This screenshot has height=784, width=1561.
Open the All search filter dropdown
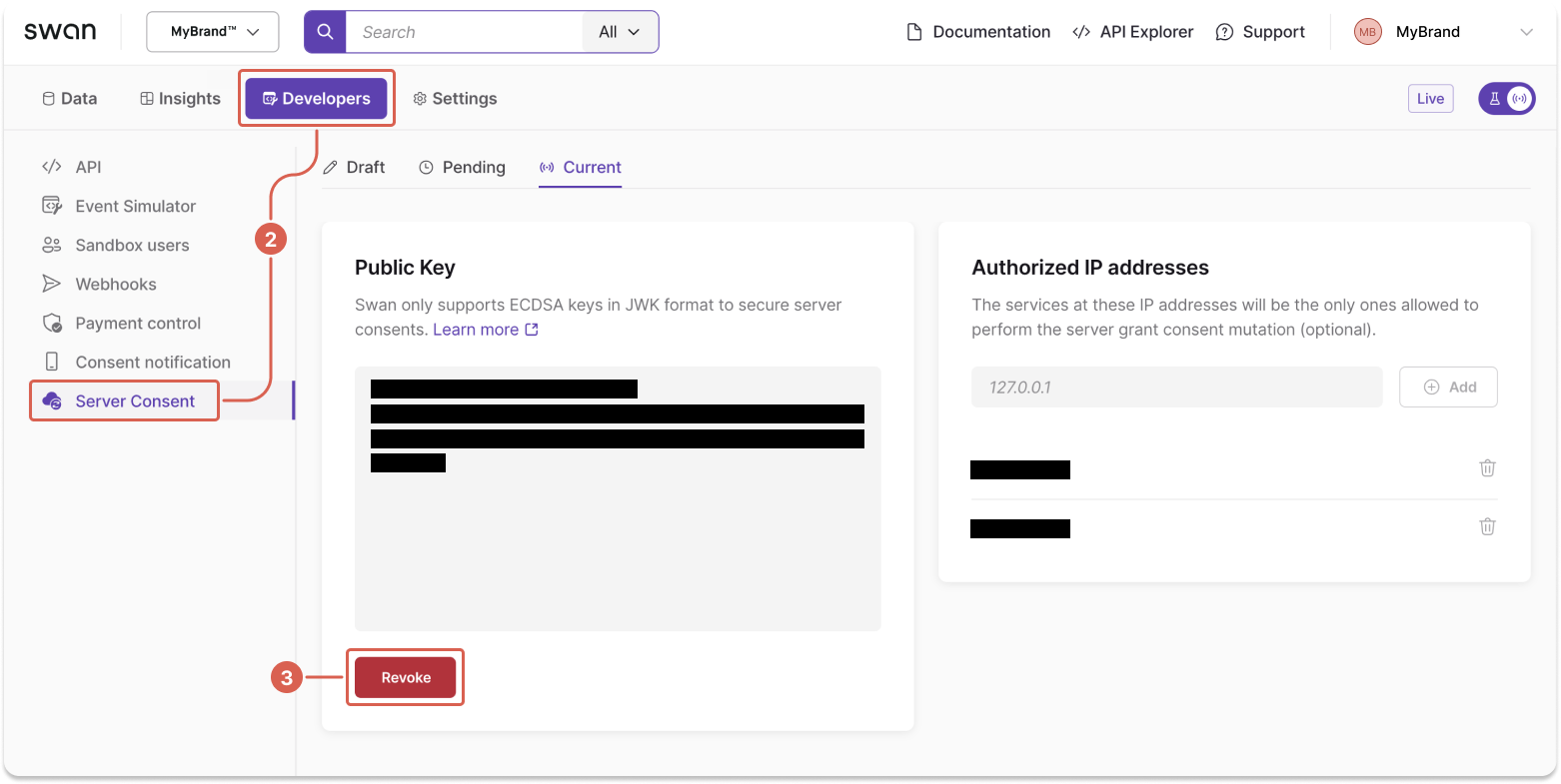coord(620,31)
